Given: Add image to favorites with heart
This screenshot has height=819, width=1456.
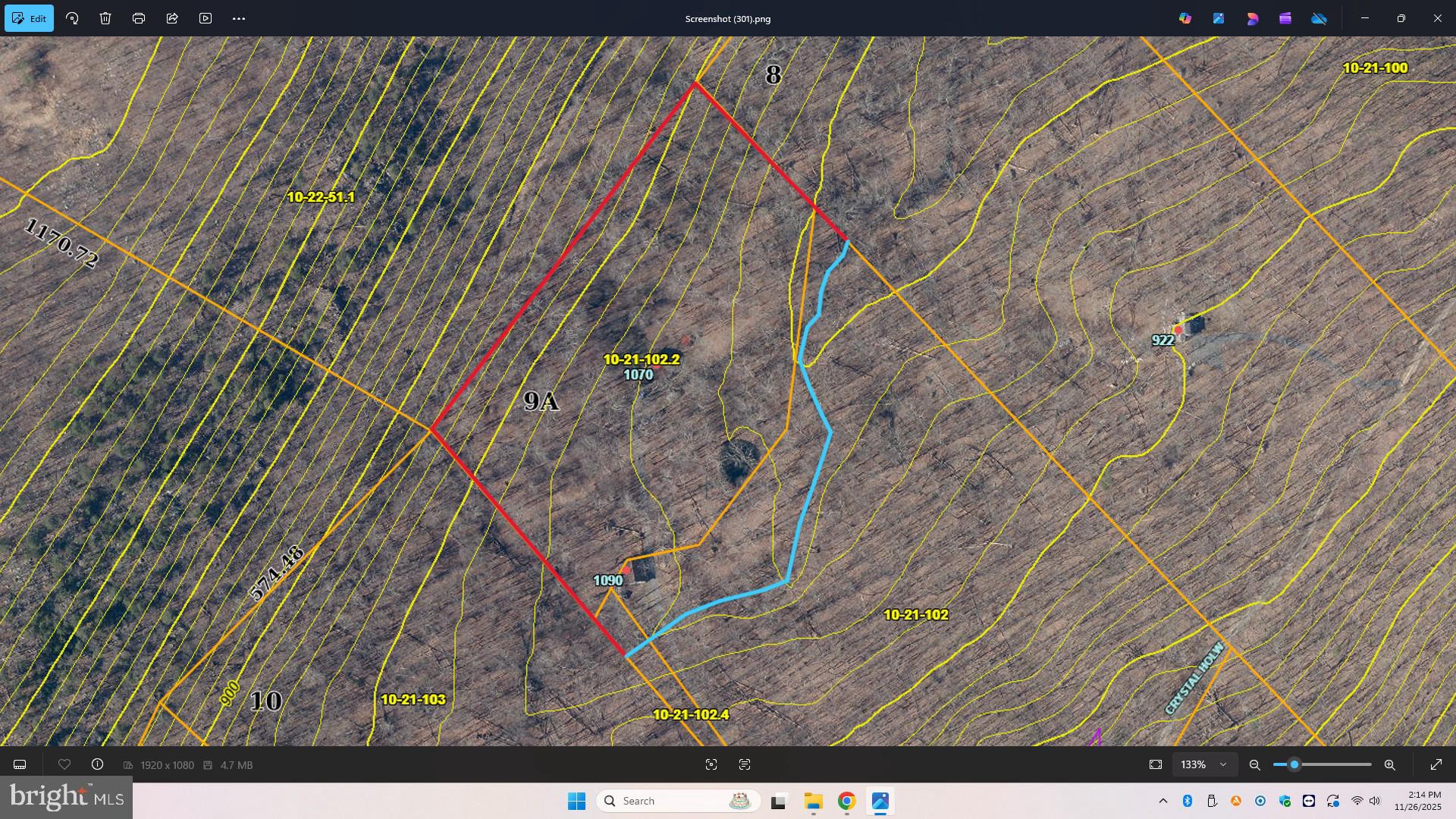Looking at the screenshot, I should (x=64, y=764).
